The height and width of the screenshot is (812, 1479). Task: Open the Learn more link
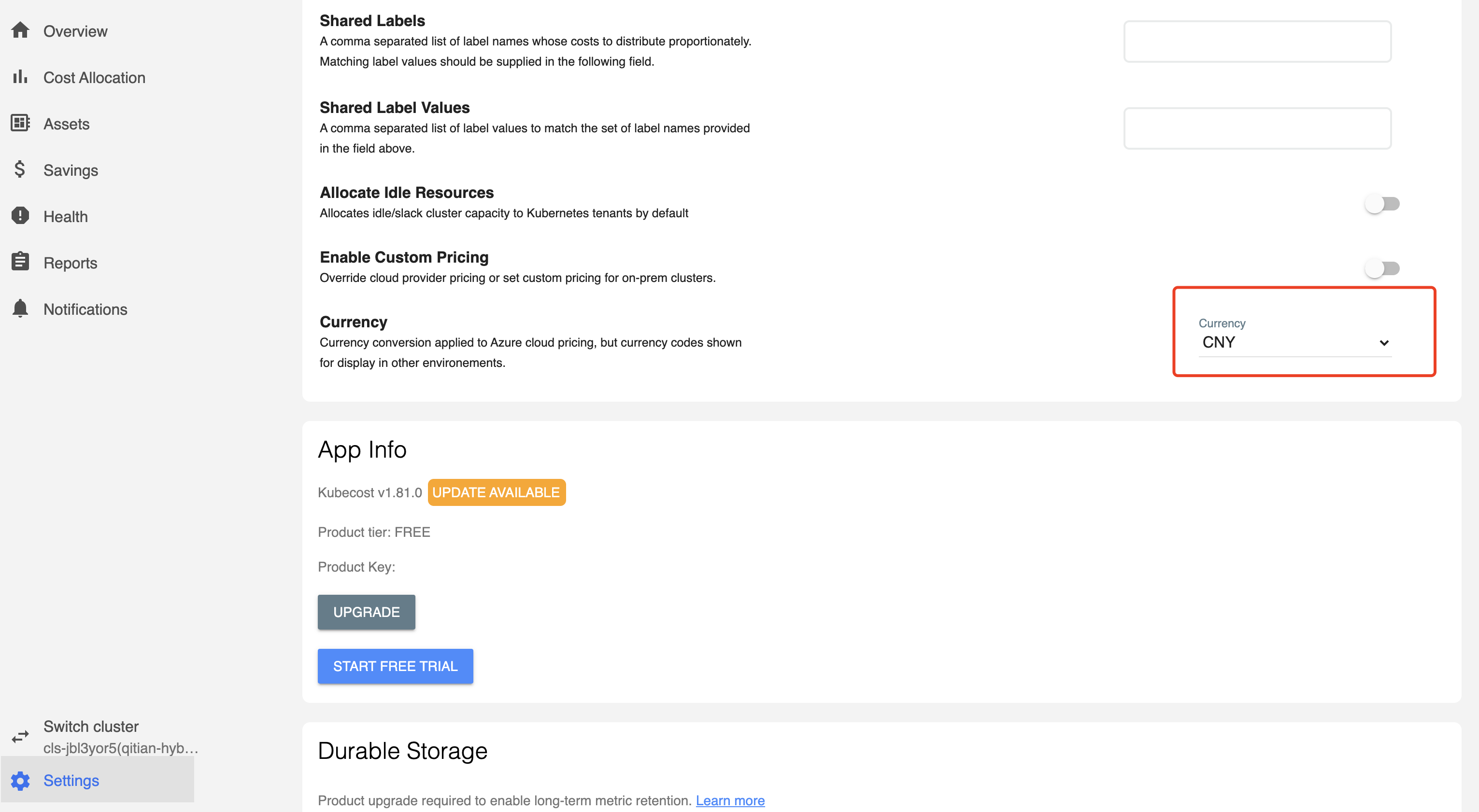(730, 800)
